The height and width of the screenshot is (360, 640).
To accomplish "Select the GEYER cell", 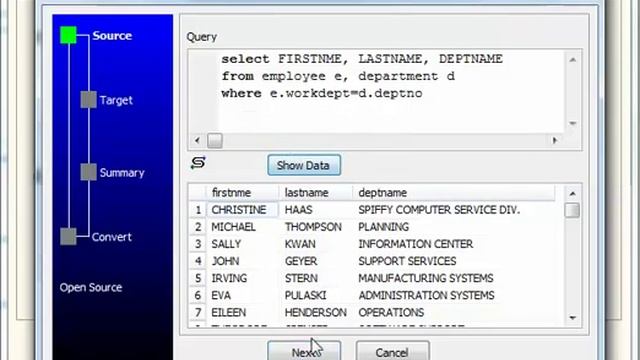I will coord(316,261).
